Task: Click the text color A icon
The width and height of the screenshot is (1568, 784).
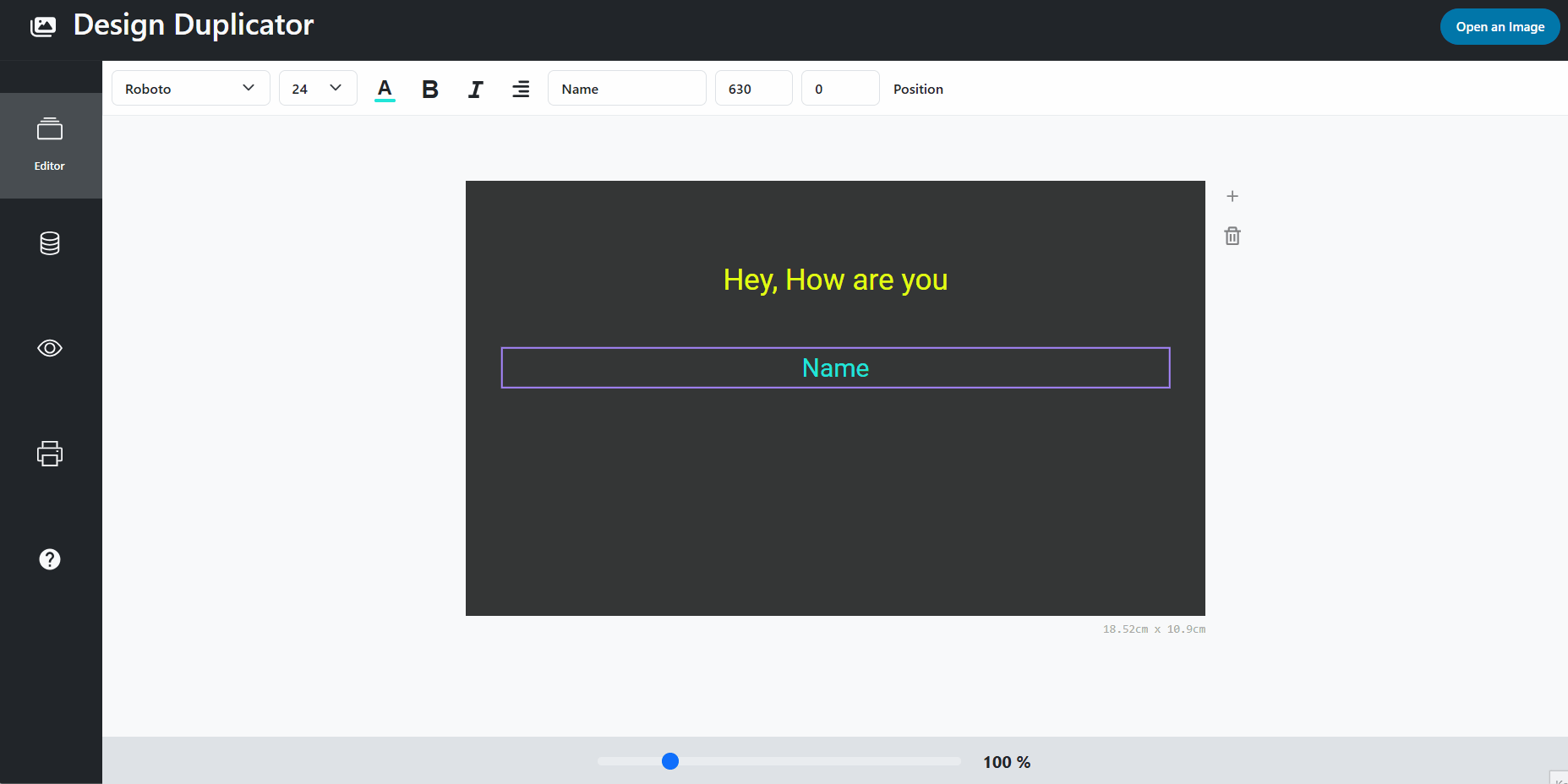Action: [385, 89]
